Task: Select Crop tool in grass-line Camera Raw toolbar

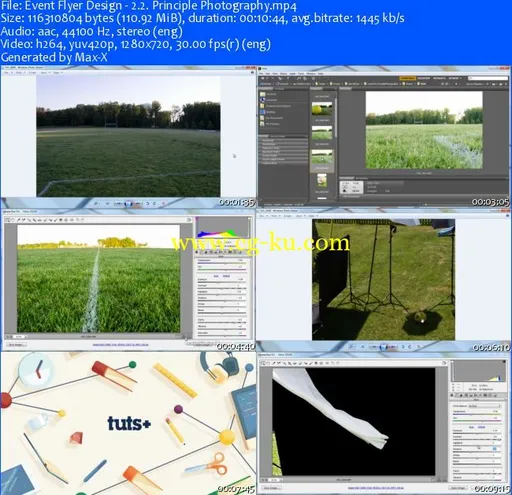Action: [34, 220]
